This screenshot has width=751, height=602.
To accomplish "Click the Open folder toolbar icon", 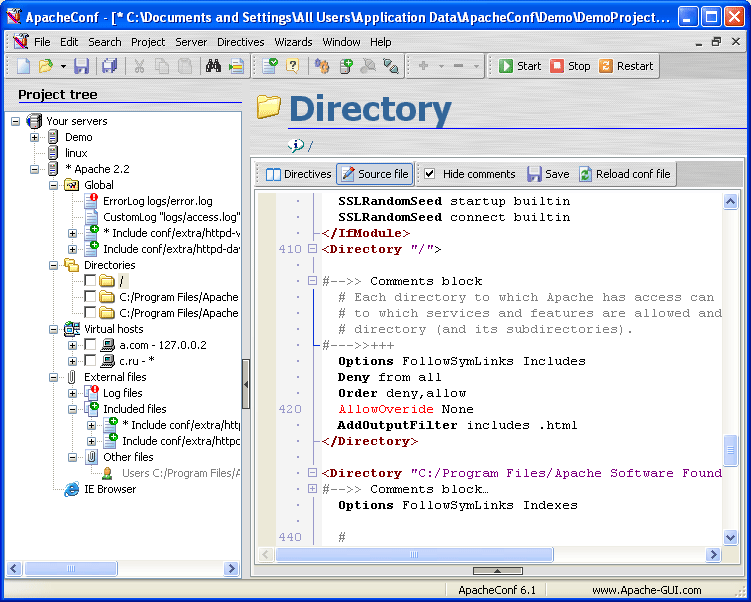I will point(46,66).
